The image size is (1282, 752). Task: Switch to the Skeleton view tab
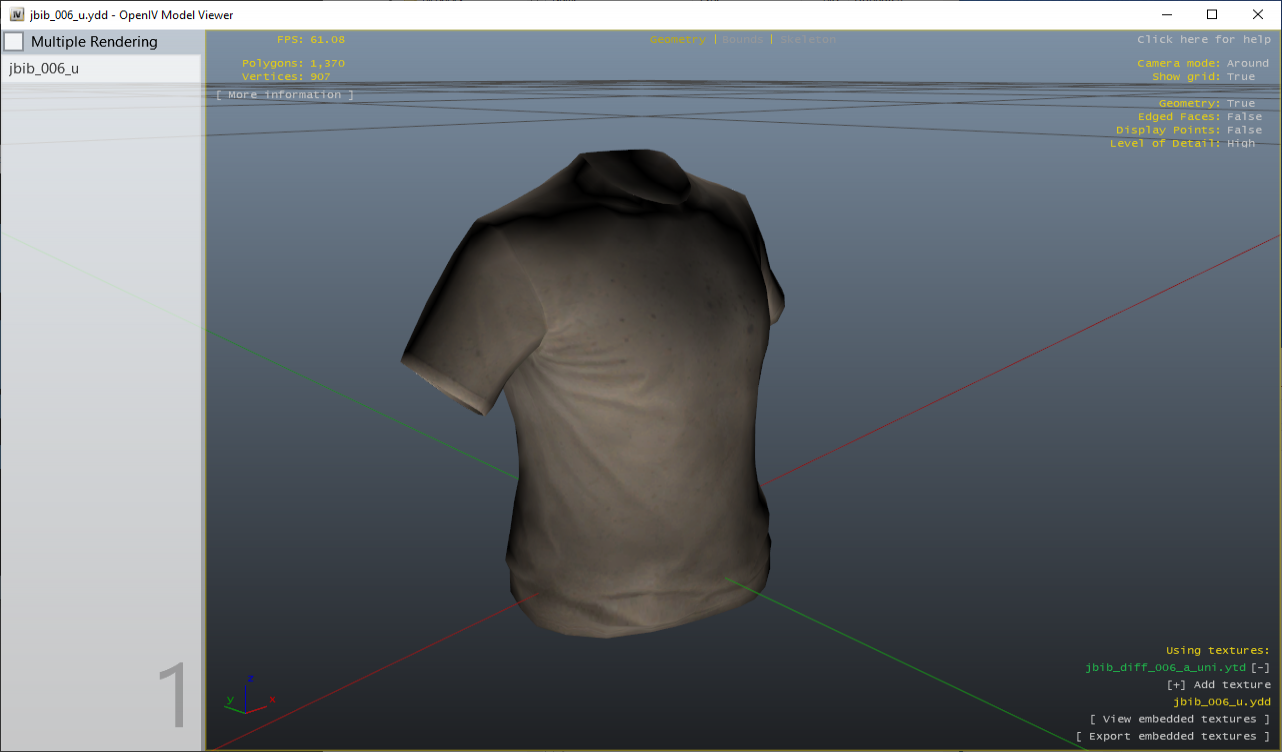pyautogui.click(x=807, y=39)
